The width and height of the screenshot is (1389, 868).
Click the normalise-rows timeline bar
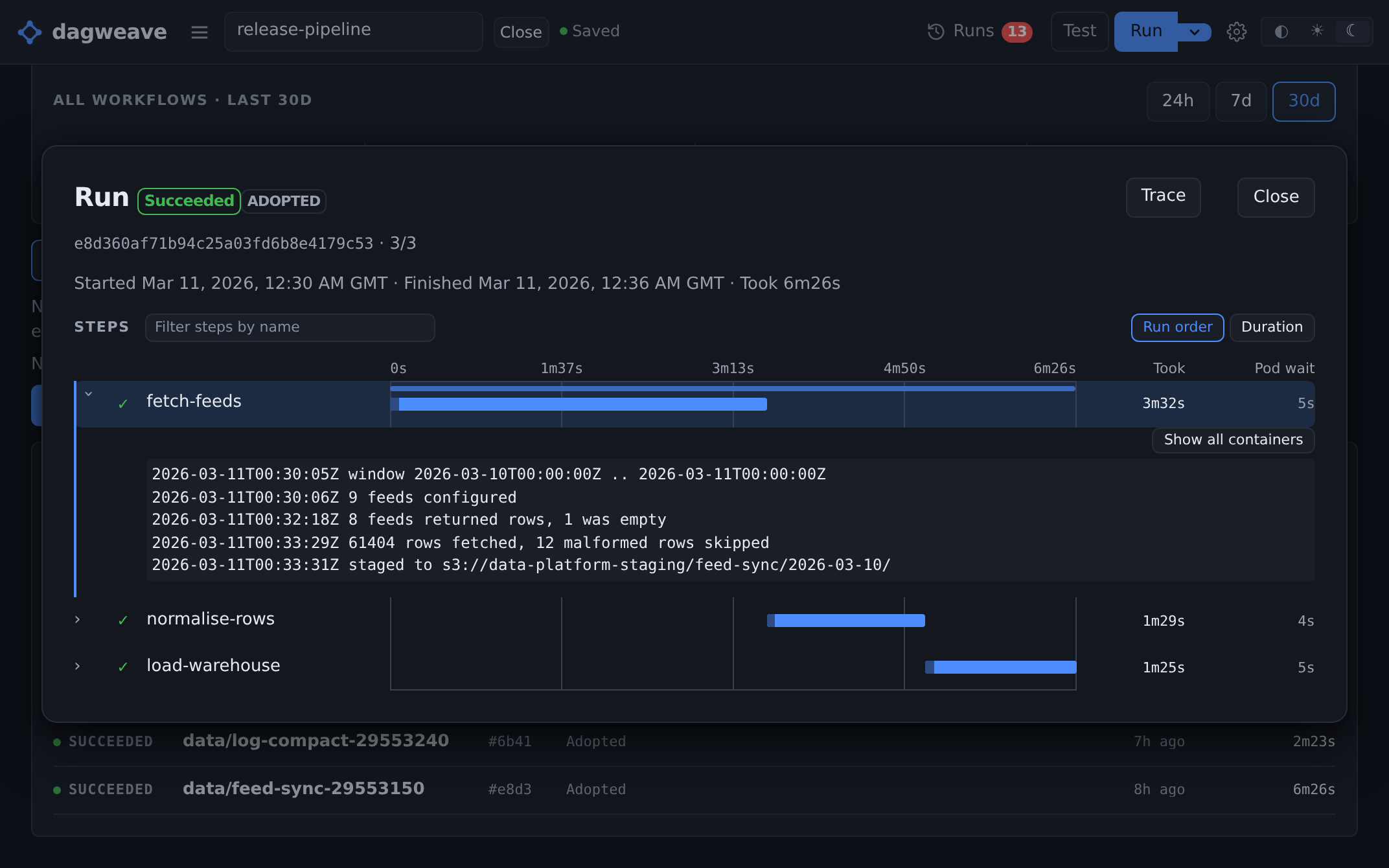tap(846, 621)
